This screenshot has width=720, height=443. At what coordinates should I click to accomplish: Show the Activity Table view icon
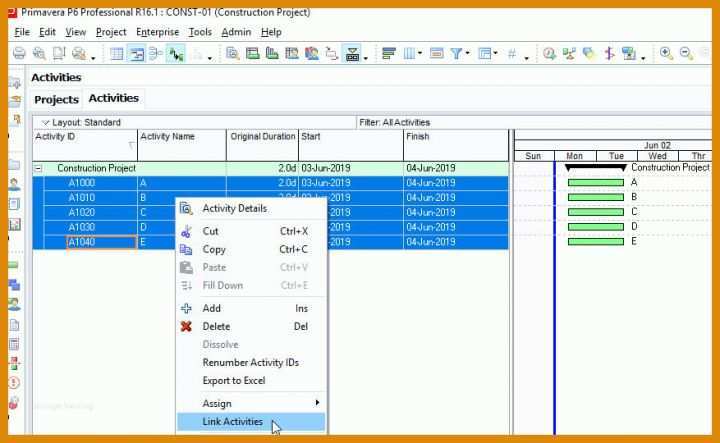click(117, 54)
